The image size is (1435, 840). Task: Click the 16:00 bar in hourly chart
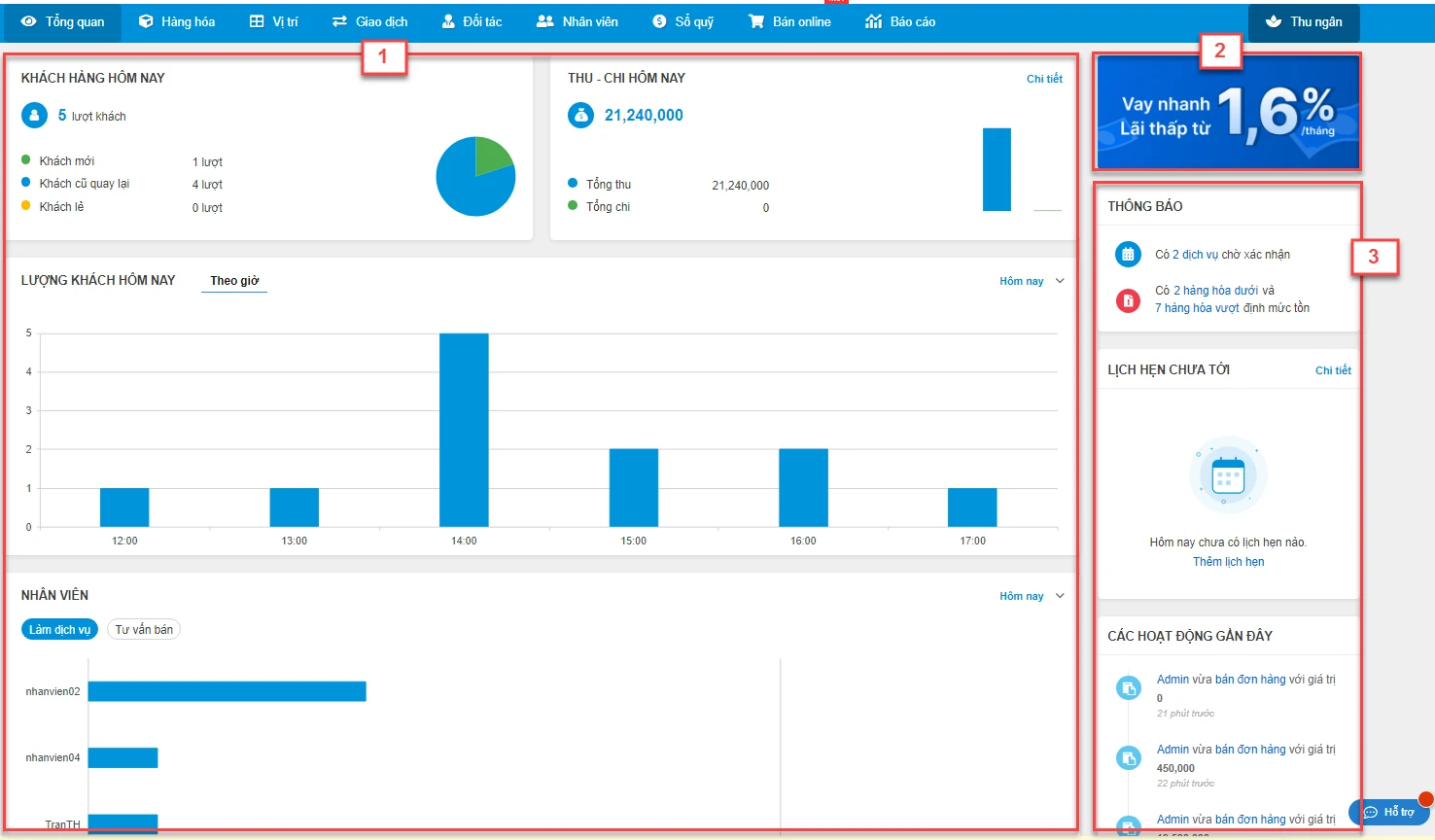coord(803,488)
